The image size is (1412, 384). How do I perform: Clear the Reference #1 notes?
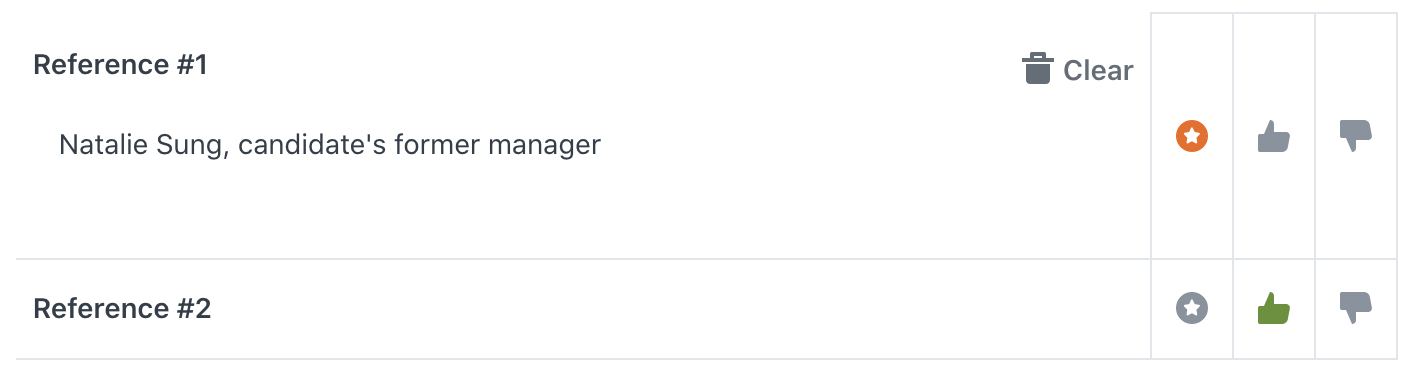point(1078,70)
